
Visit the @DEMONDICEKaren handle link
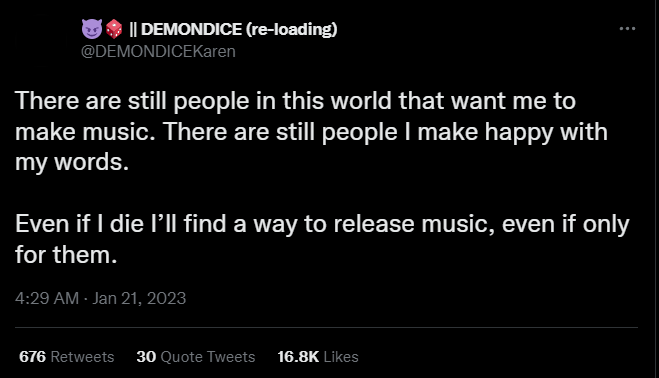click(158, 51)
